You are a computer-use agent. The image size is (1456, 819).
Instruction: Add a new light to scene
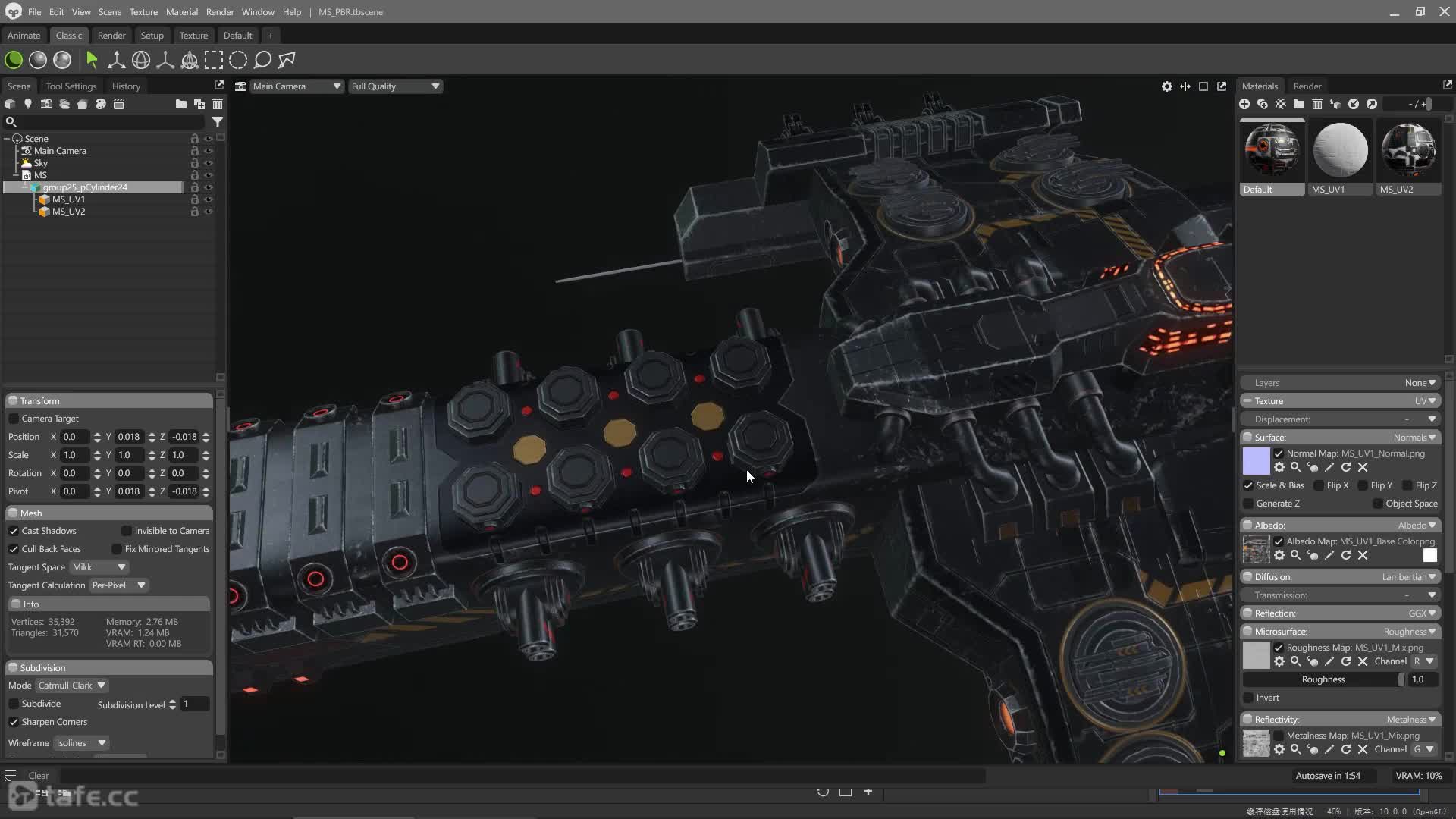click(28, 104)
